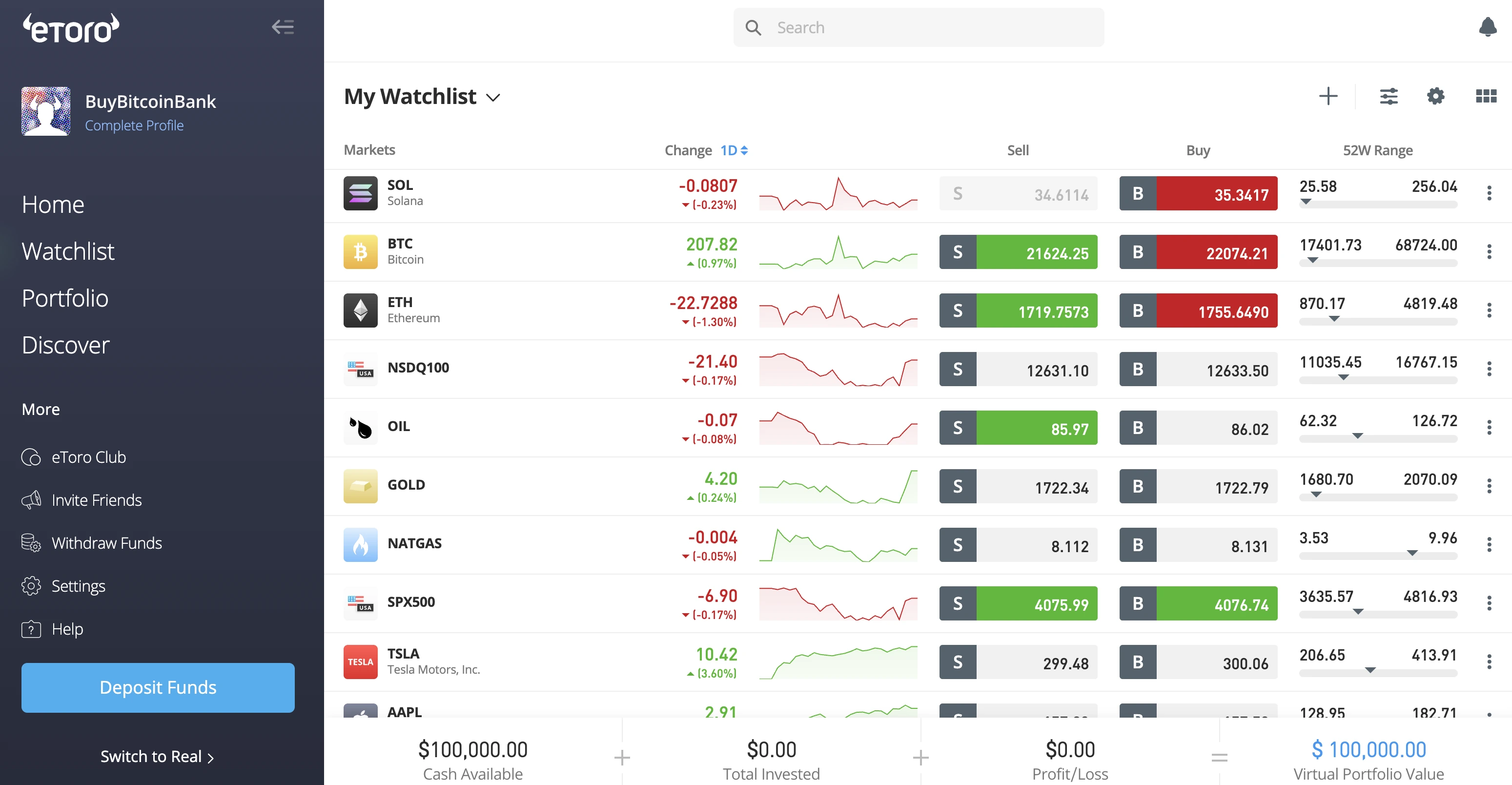Image resolution: width=1512 pixels, height=785 pixels.
Task: Open Settings in sidebar
Action: pos(63,586)
